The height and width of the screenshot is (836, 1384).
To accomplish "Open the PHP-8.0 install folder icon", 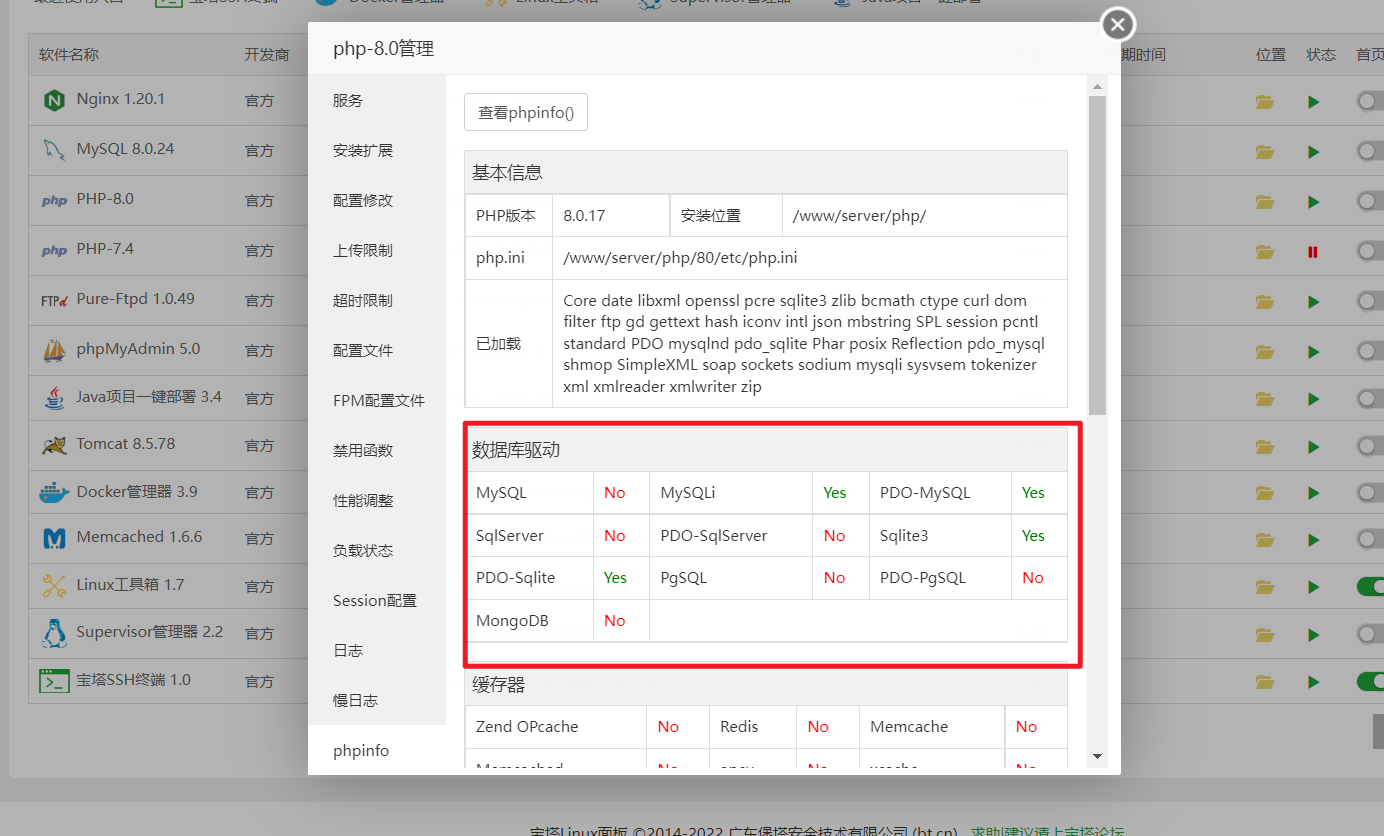I will tap(1265, 201).
